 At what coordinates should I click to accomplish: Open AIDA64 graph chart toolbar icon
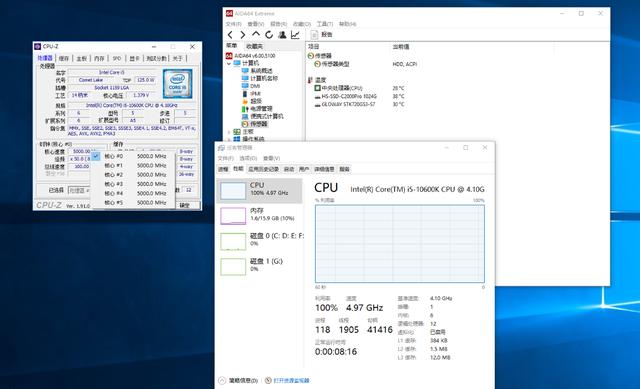click(x=295, y=35)
